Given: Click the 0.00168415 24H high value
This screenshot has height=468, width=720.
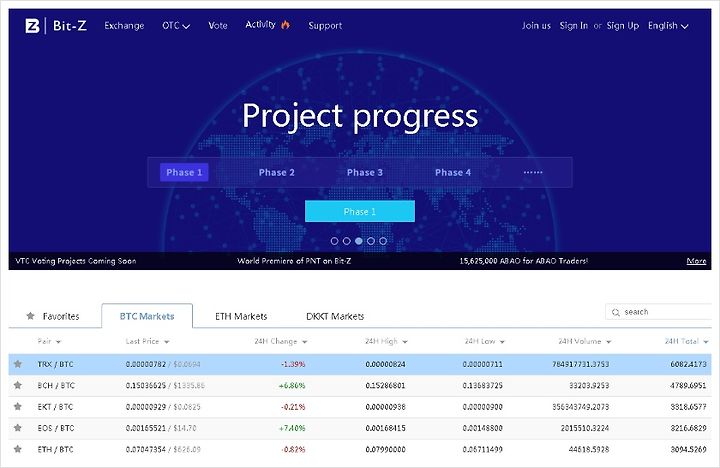Looking at the screenshot, I should pyautogui.click(x=385, y=428).
